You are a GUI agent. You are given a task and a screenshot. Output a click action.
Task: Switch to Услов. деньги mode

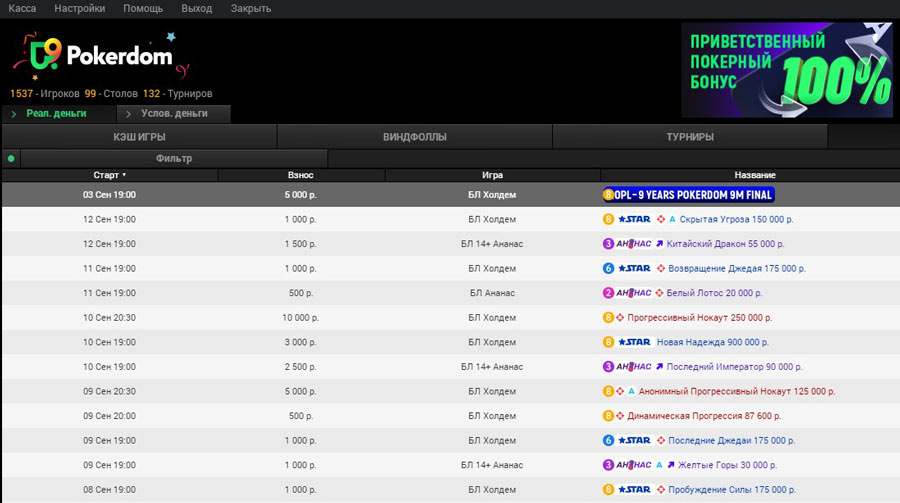click(174, 114)
